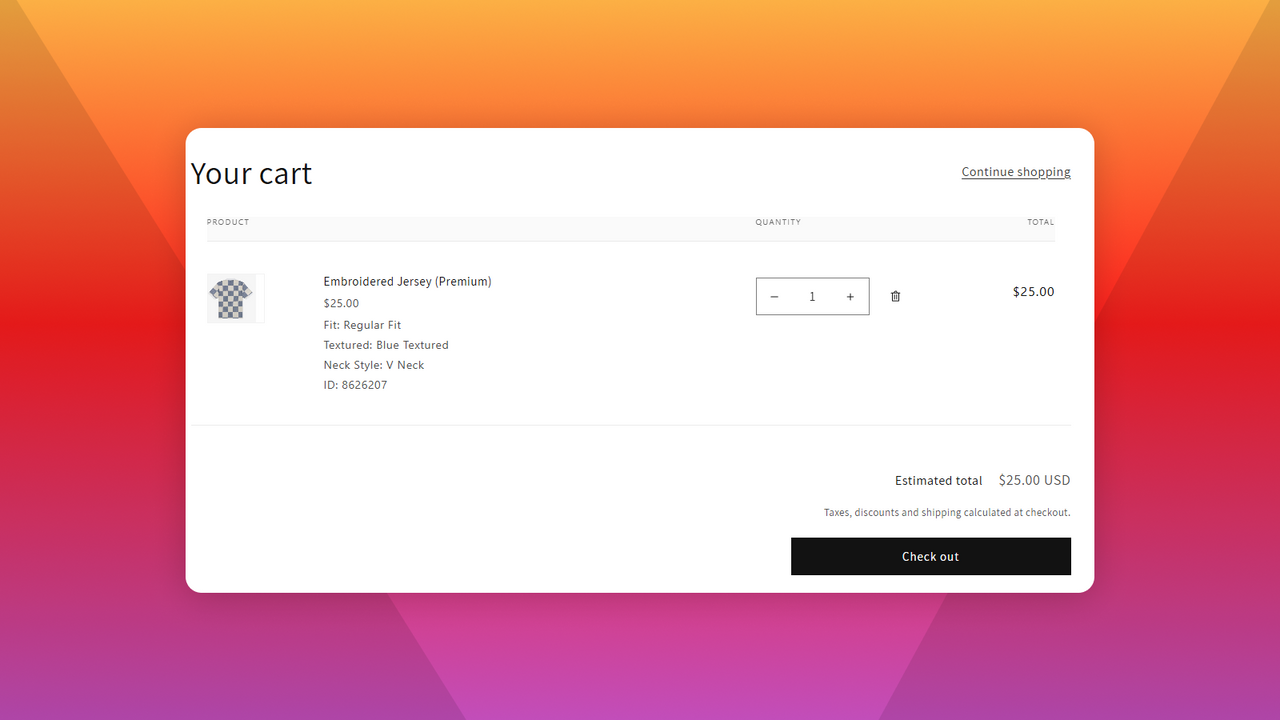Click the Estimated total label
This screenshot has height=720, width=1280.
[939, 481]
